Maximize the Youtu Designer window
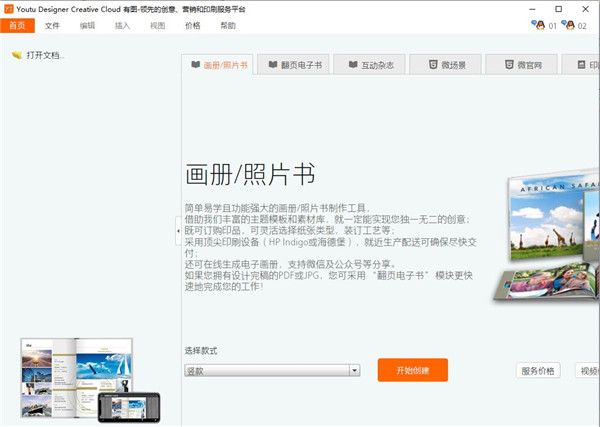The height and width of the screenshot is (427, 600). pyautogui.click(x=559, y=9)
